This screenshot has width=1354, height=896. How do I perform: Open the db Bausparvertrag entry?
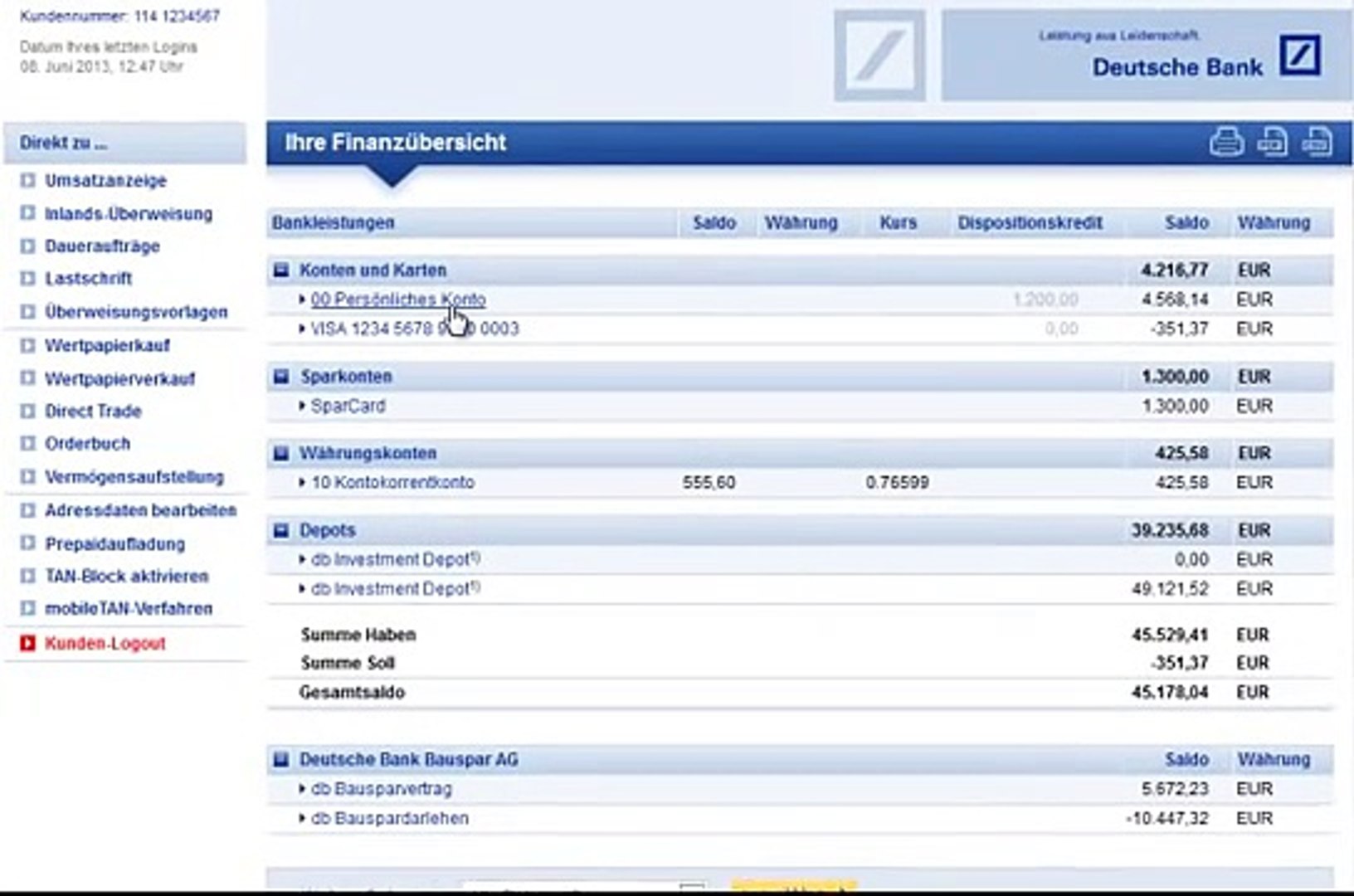382,788
